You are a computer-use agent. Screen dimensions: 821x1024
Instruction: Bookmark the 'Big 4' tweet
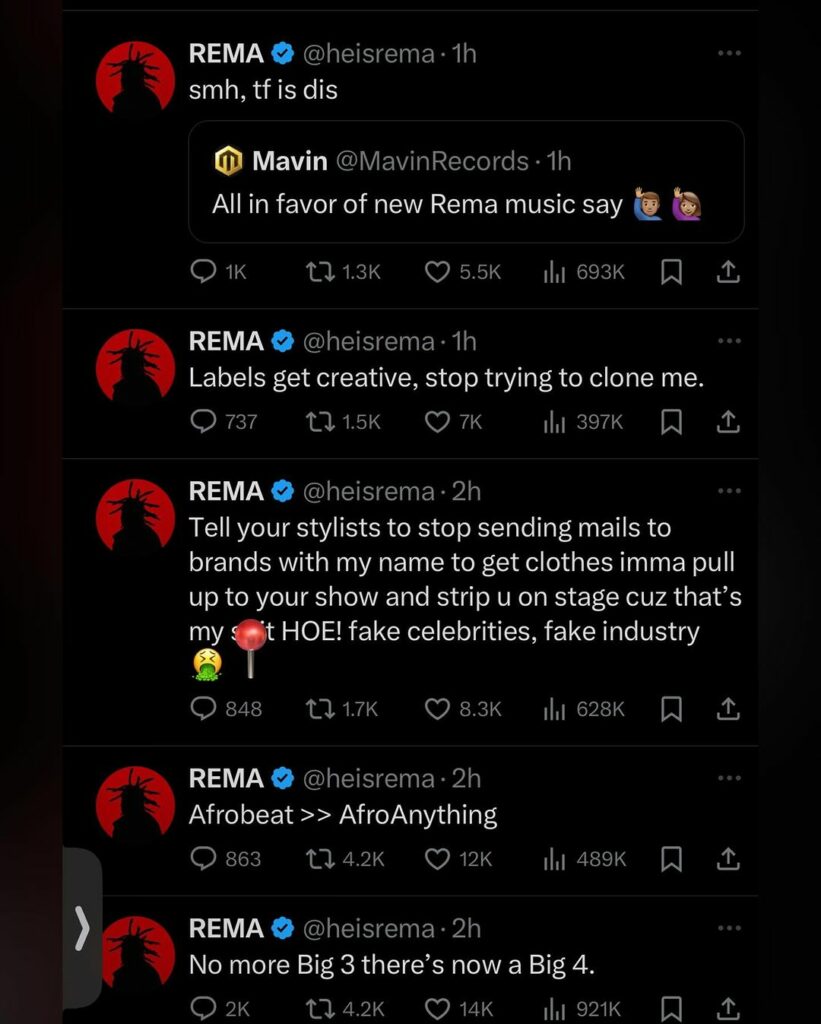tap(671, 1007)
